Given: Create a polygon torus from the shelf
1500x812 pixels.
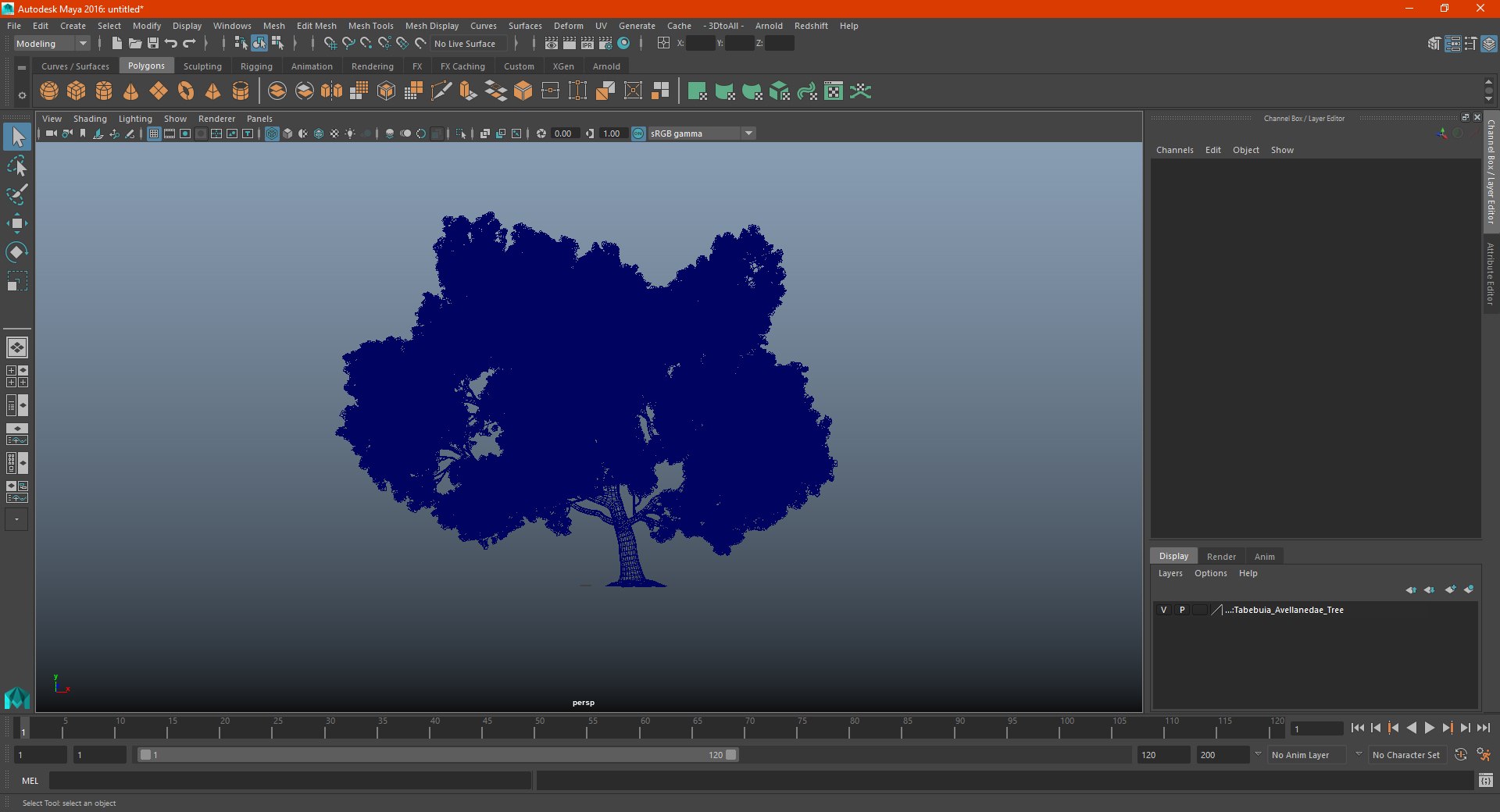Looking at the screenshot, I should (x=186, y=91).
